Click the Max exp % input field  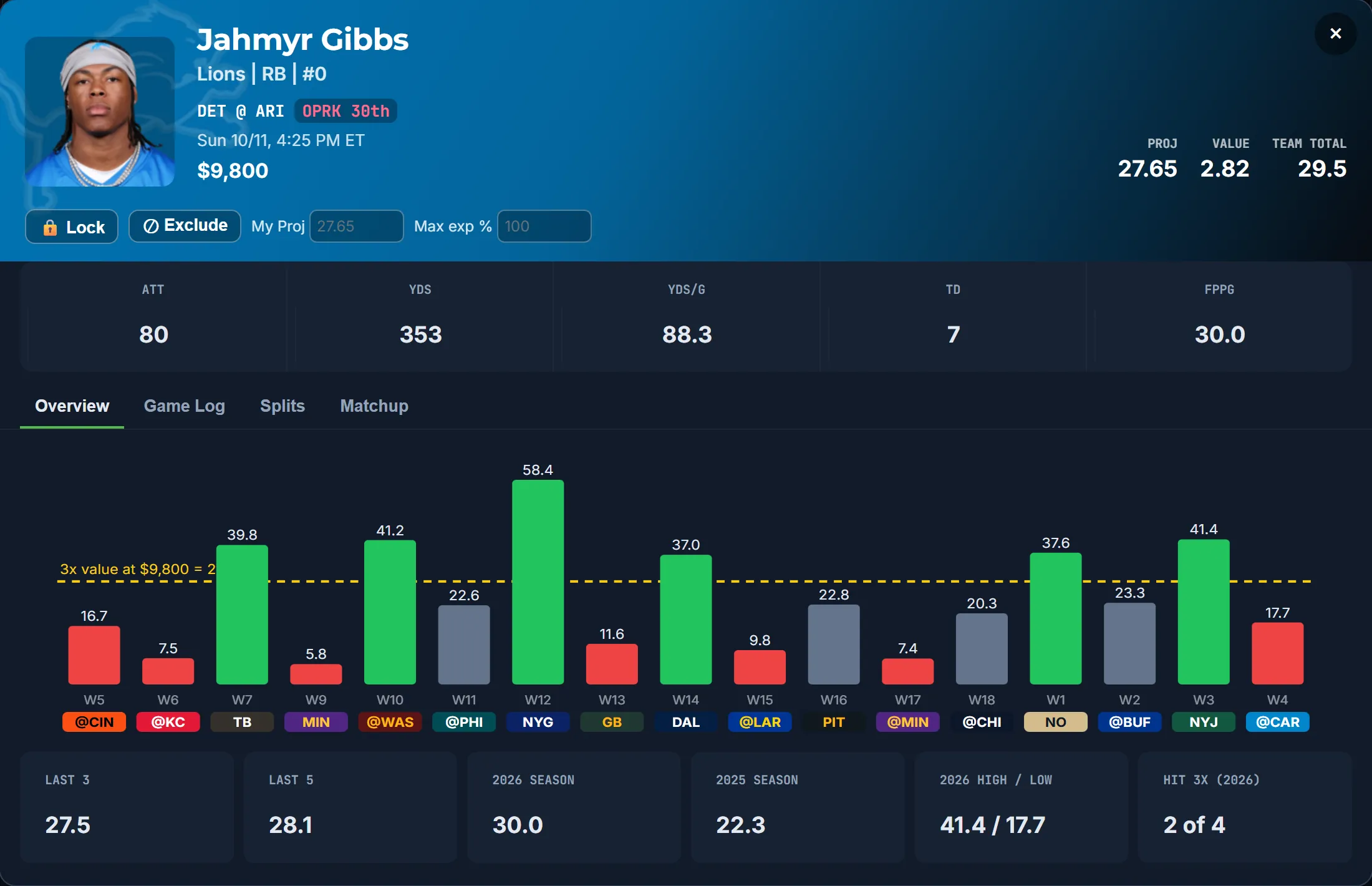click(x=544, y=226)
